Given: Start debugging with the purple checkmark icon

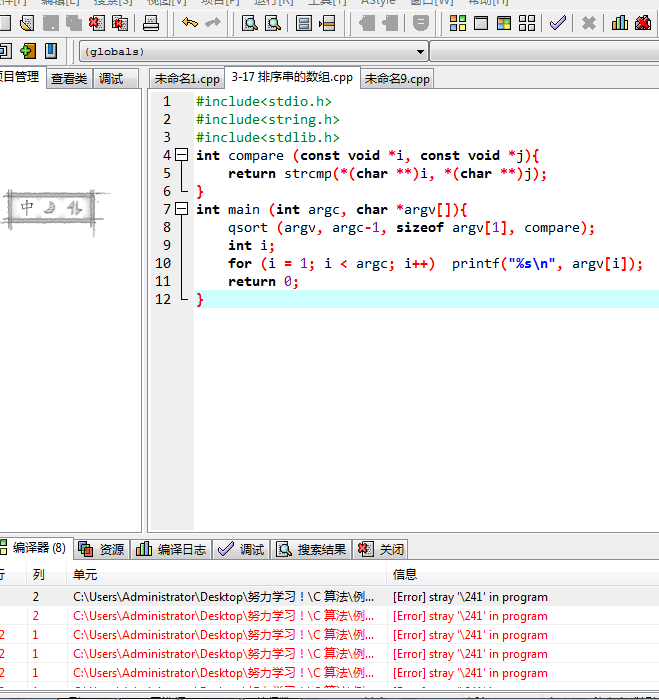Looking at the screenshot, I should 558,22.
